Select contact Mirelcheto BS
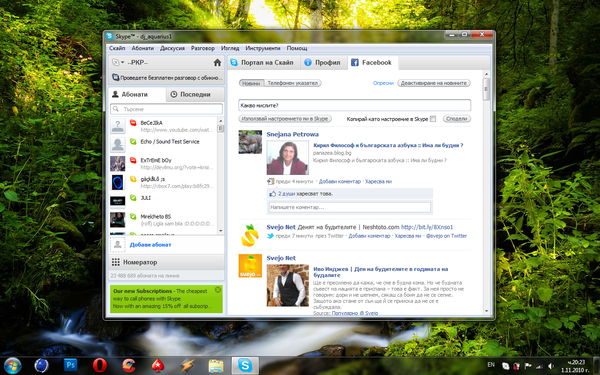Viewport: 600px width, 375px height. point(163,220)
